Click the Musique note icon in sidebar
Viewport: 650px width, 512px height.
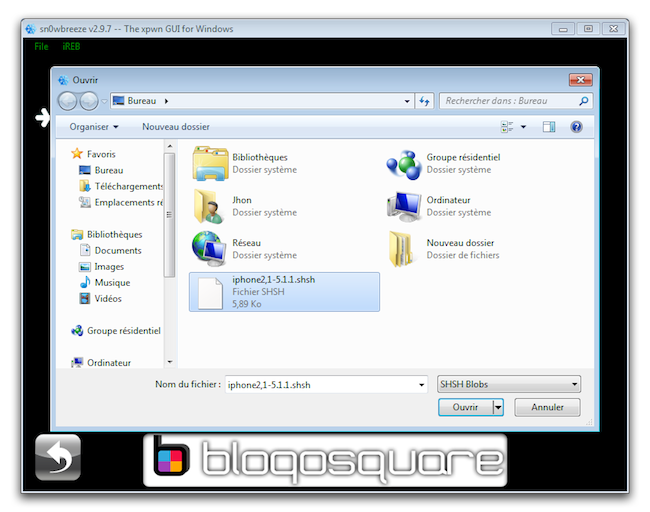(x=85, y=282)
